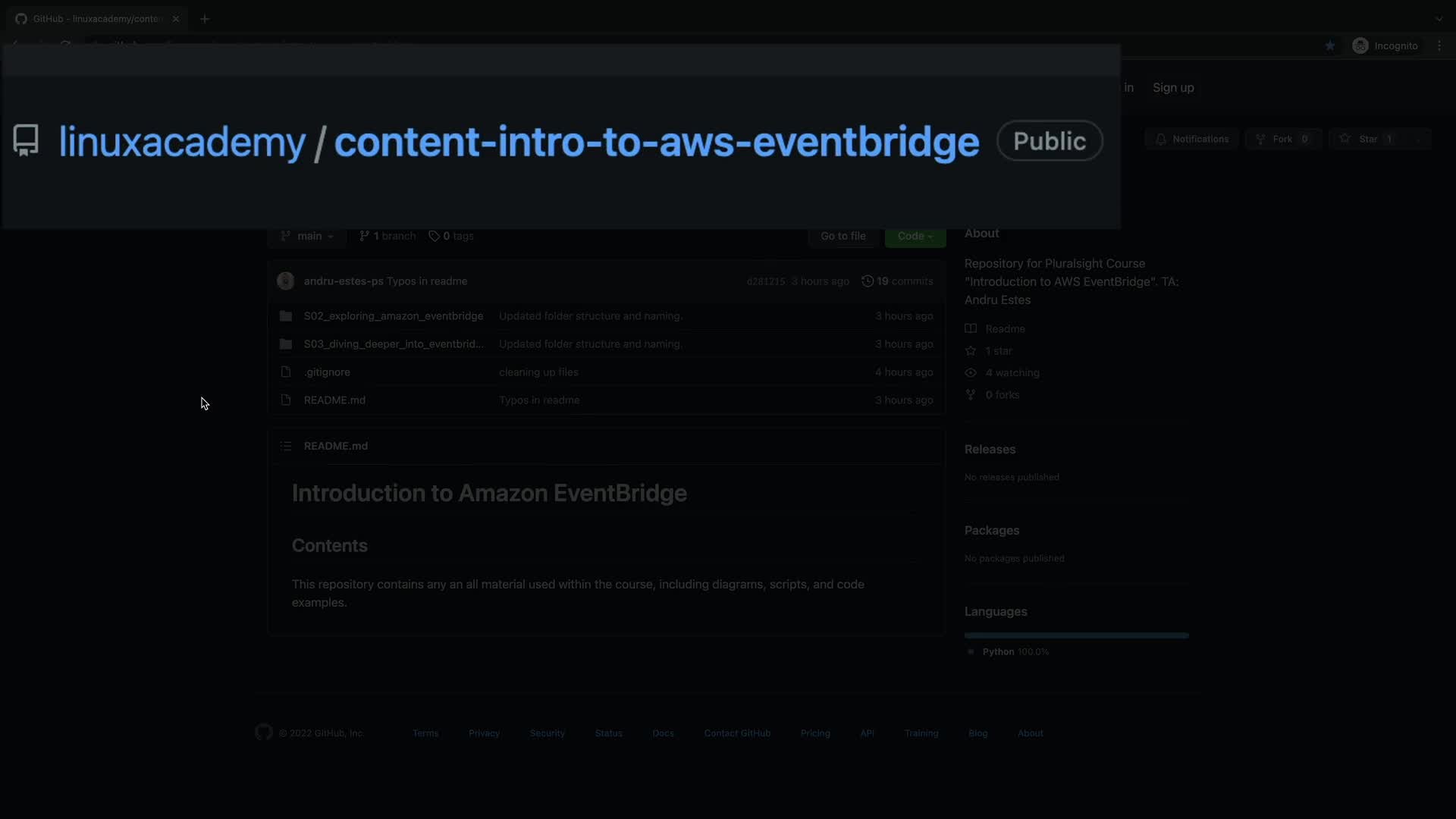Click the Python language bar

(1076, 635)
